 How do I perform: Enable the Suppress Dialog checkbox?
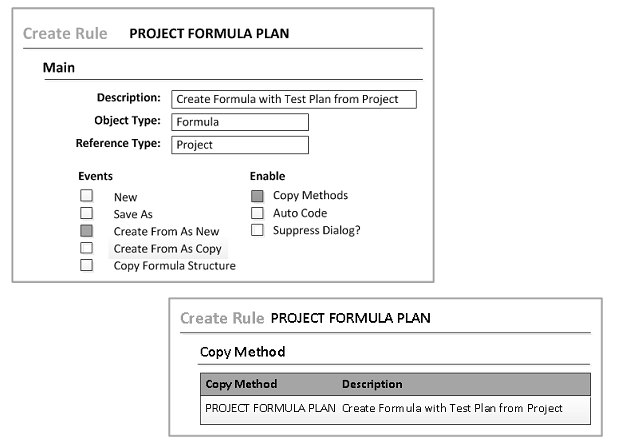click(257, 230)
